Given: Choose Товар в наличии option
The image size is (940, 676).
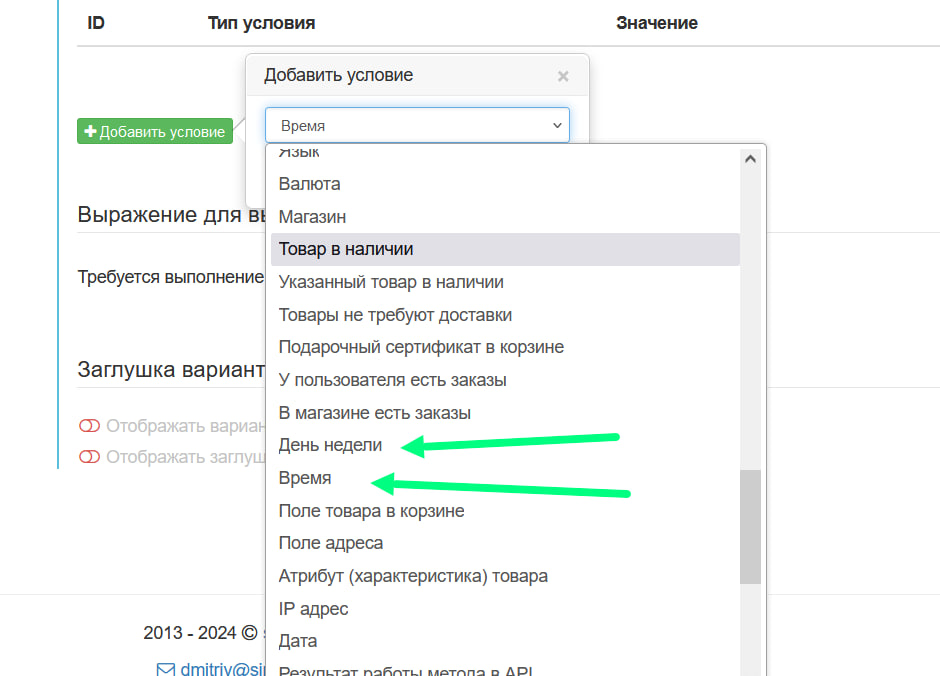Looking at the screenshot, I should click(346, 249).
